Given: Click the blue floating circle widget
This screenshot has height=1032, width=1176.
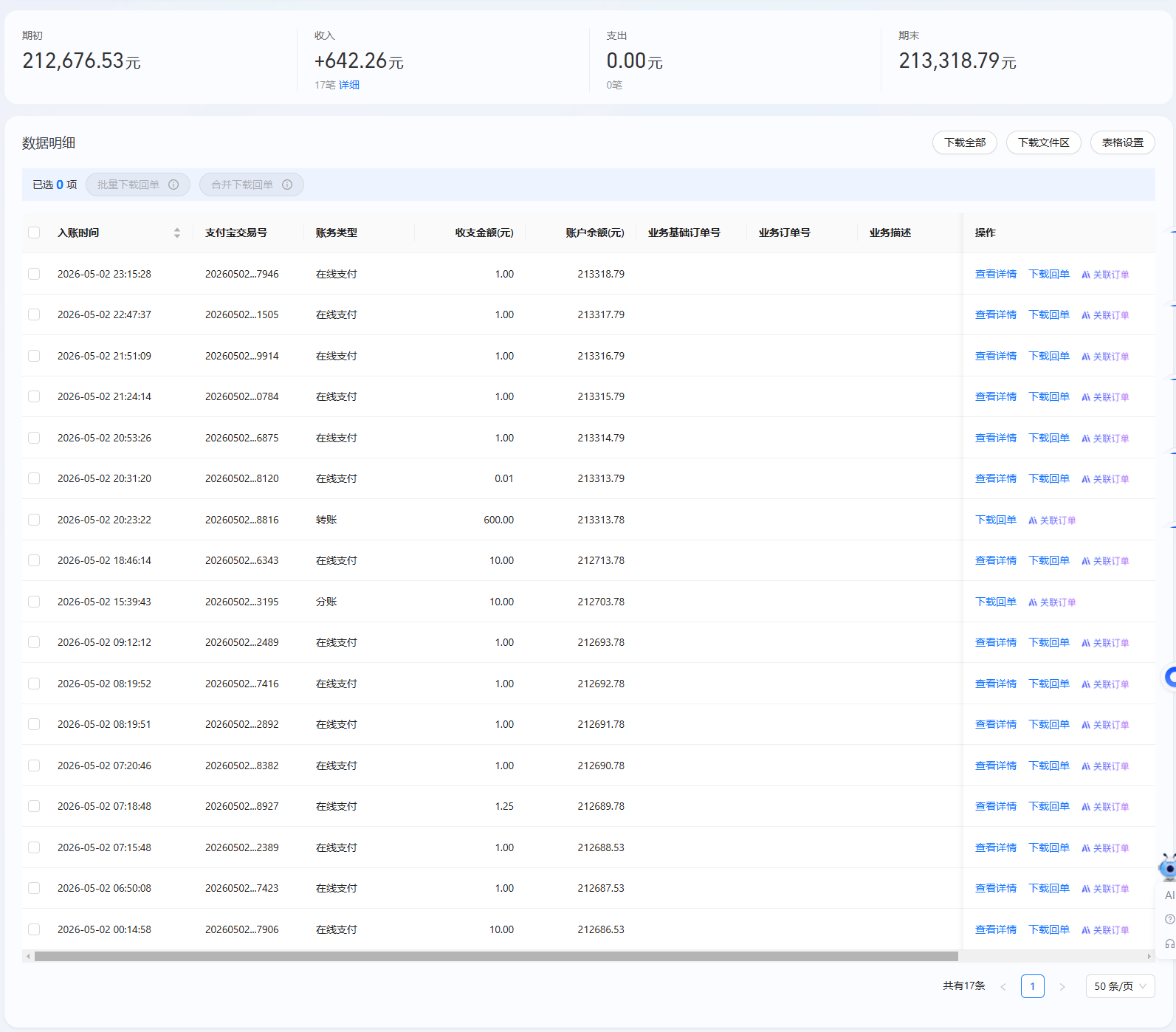Looking at the screenshot, I should coord(1170,677).
